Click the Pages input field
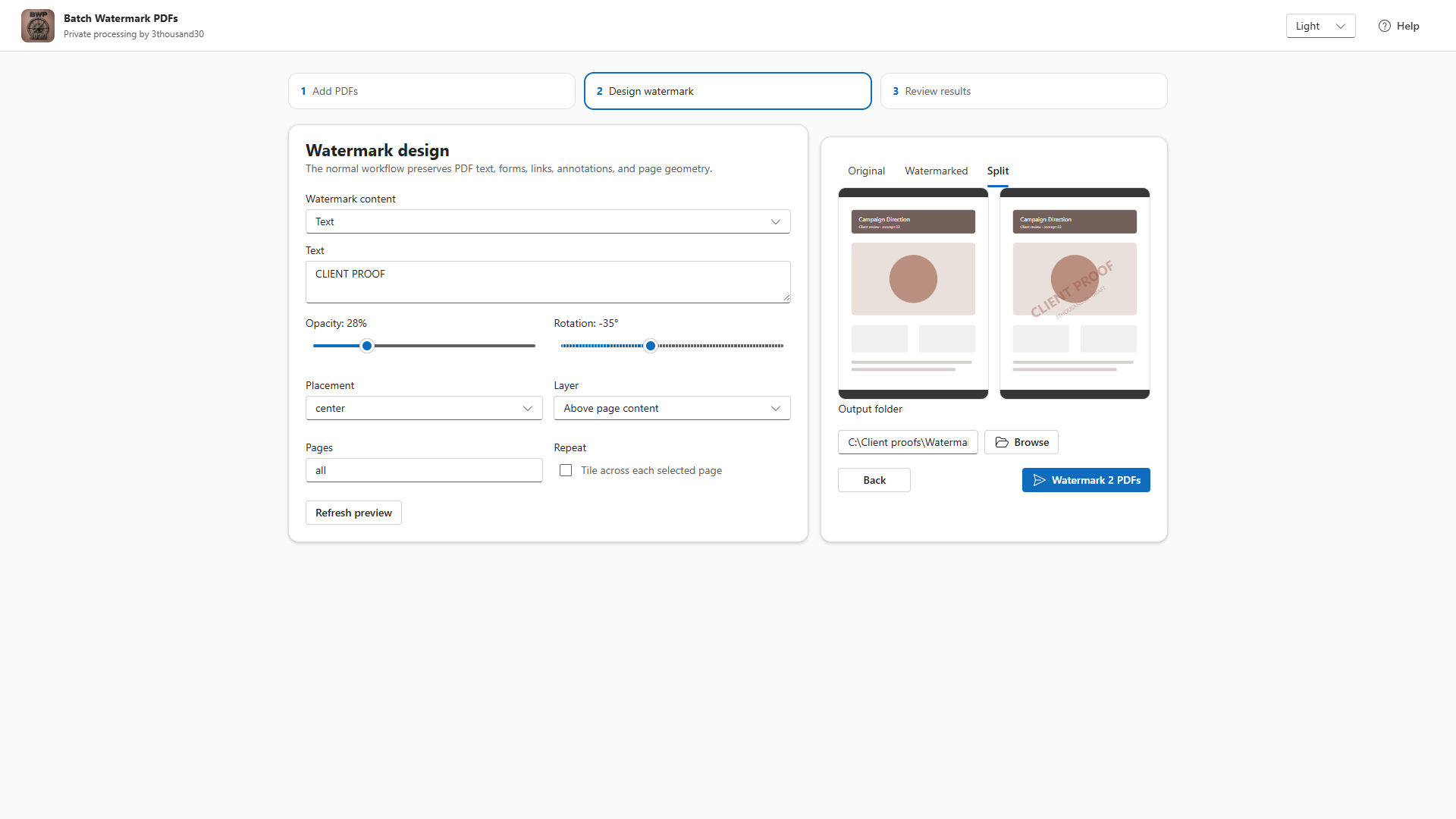Viewport: 1456px width, 819px height. pyautogui.click(x=424, y=470)
